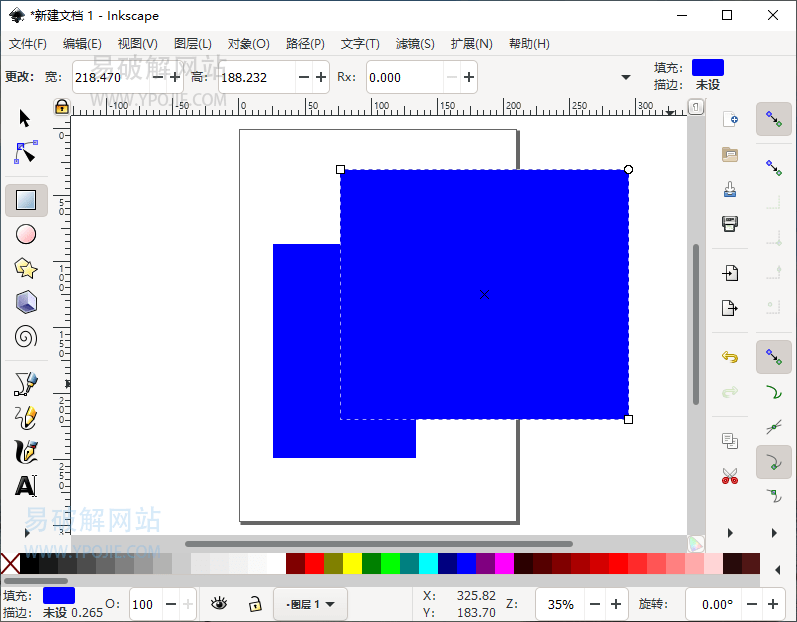Image resolution: width=797 pixels, height=622 pixels.
Task: Open the 编辑(E) menu
Action: pos(82,44)
